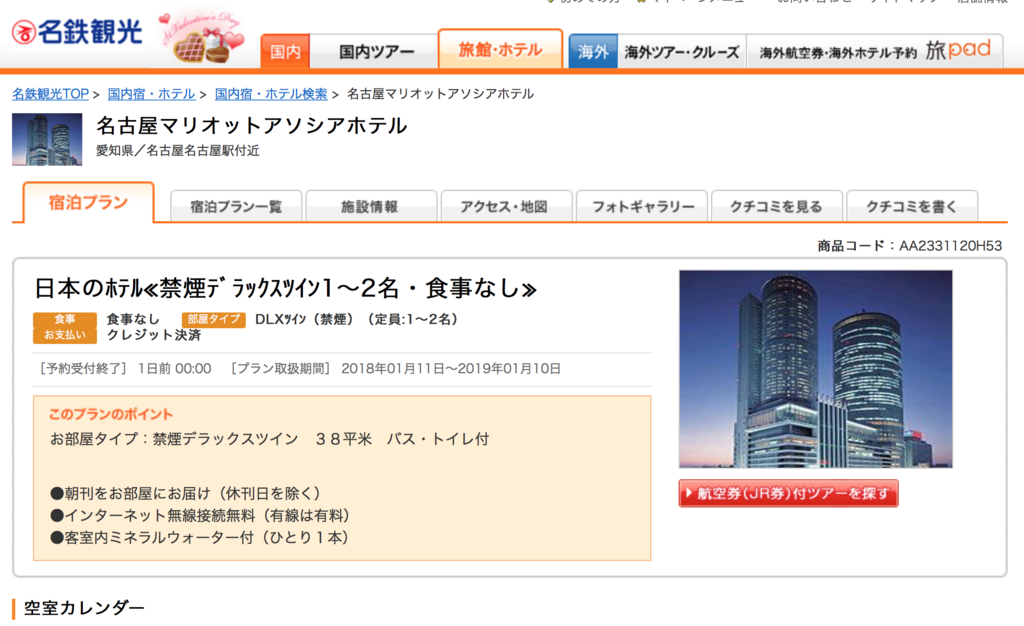The width and height of the screenshot is (1024, 626).
Task: Open 海外航空券・海外ホテル予約 旅pad tab
Action: (x=875, y=52)
